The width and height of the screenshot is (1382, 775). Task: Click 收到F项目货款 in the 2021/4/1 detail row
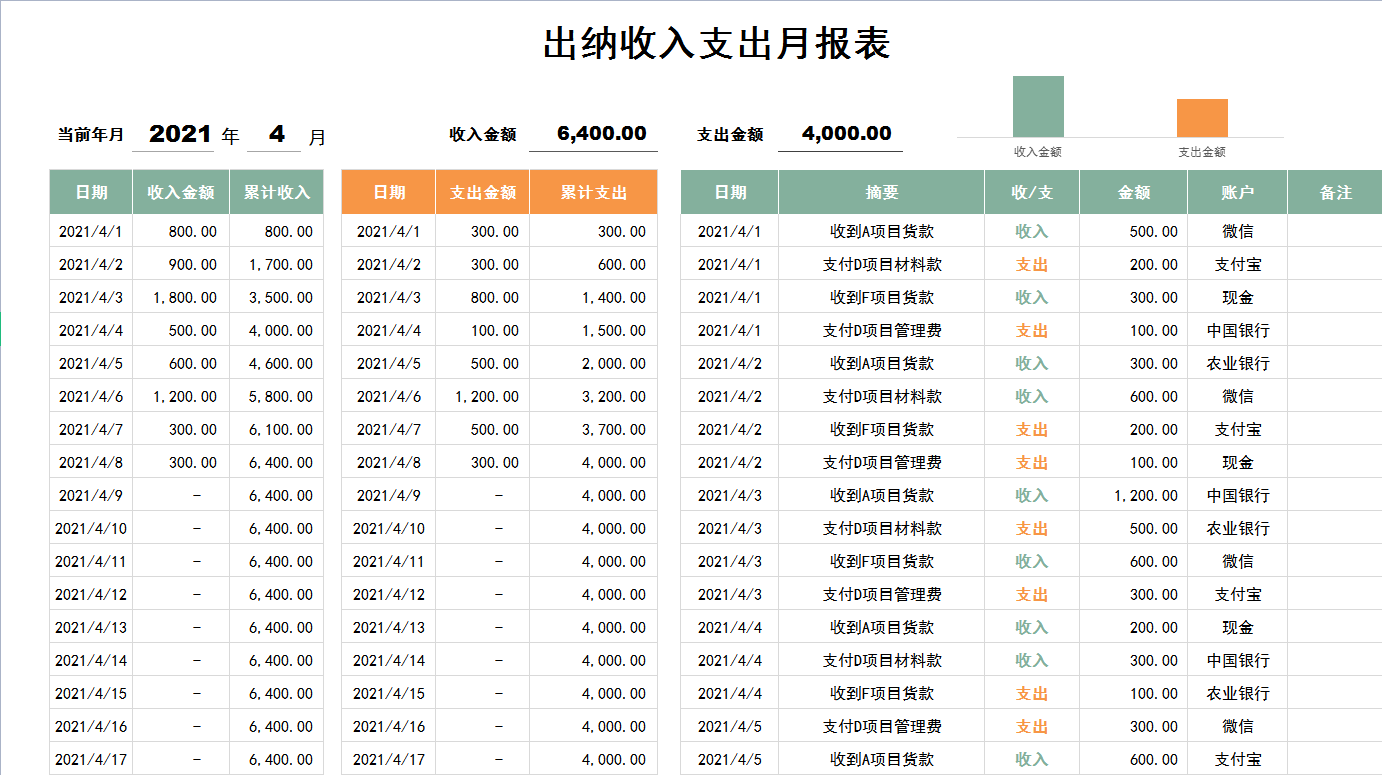coord(882,298)
